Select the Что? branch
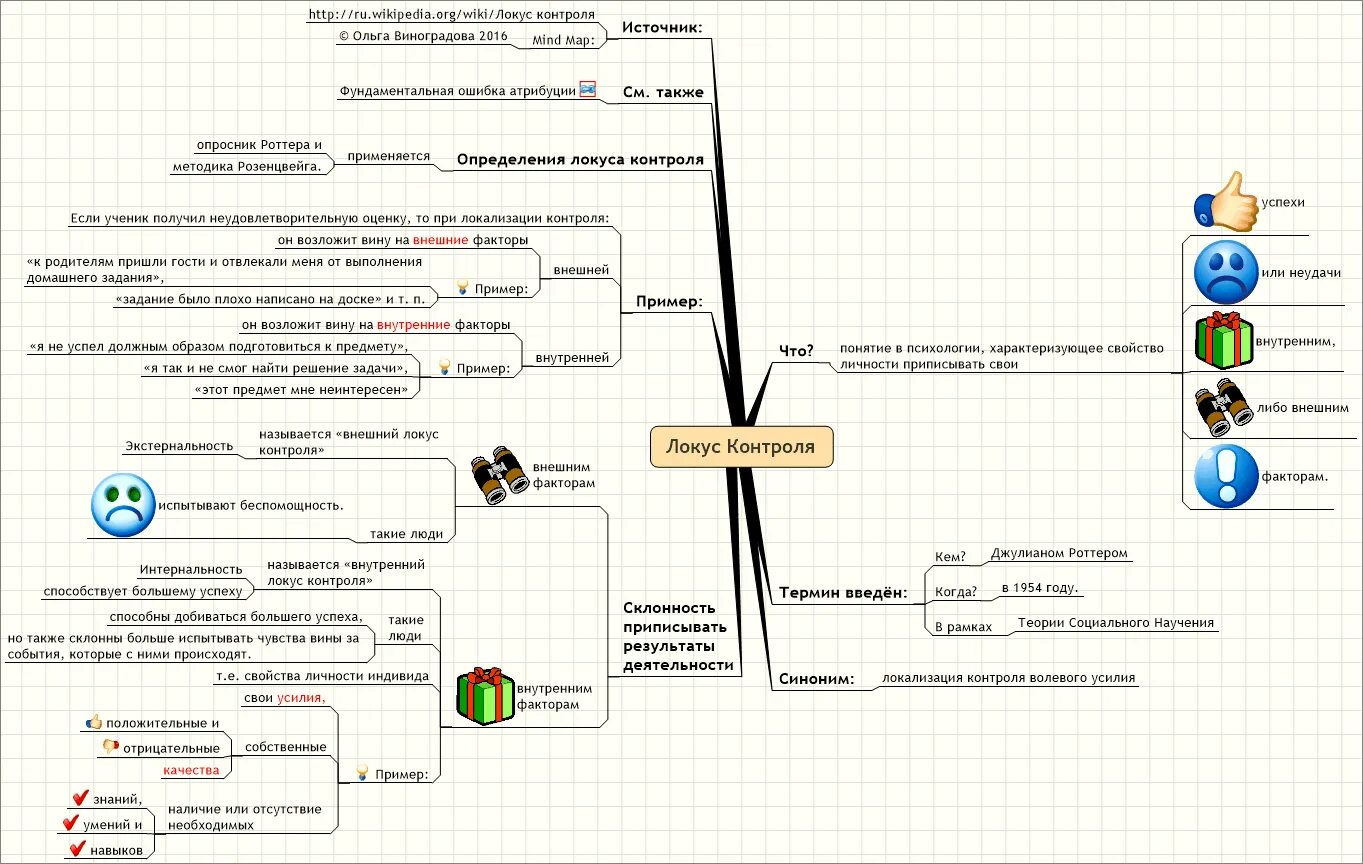Image resolution: width=1363 pixels, height=864 pixels. pyautogui.click(x=796, y=349)
